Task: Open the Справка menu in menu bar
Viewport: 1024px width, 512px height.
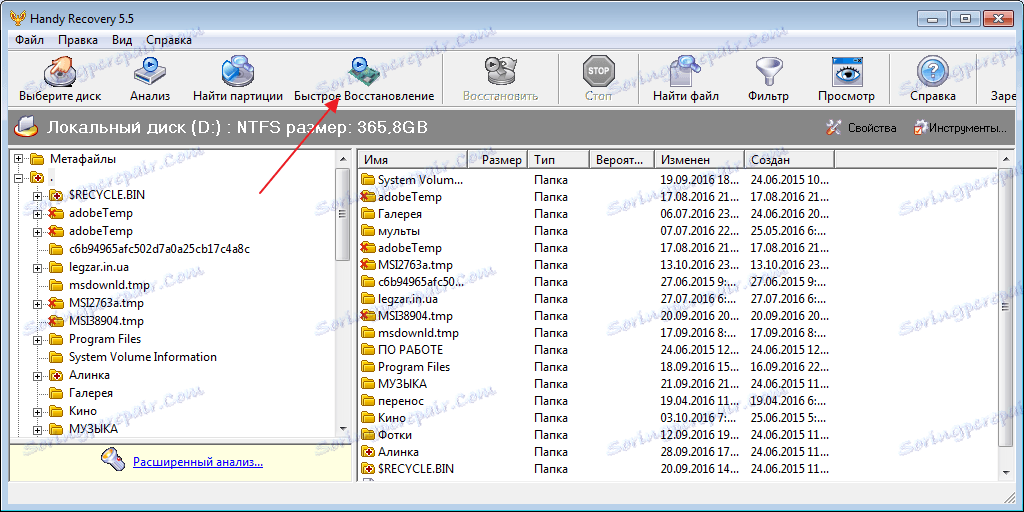Action: [169, 40]
